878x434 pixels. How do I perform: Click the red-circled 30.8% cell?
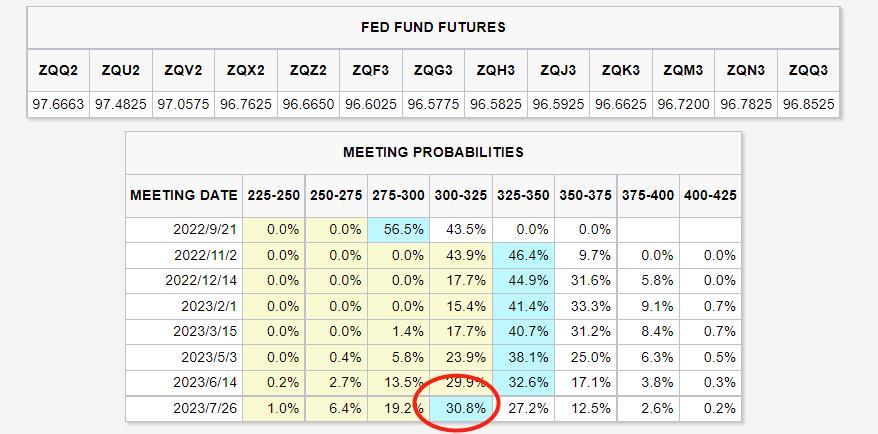(461, 409)
